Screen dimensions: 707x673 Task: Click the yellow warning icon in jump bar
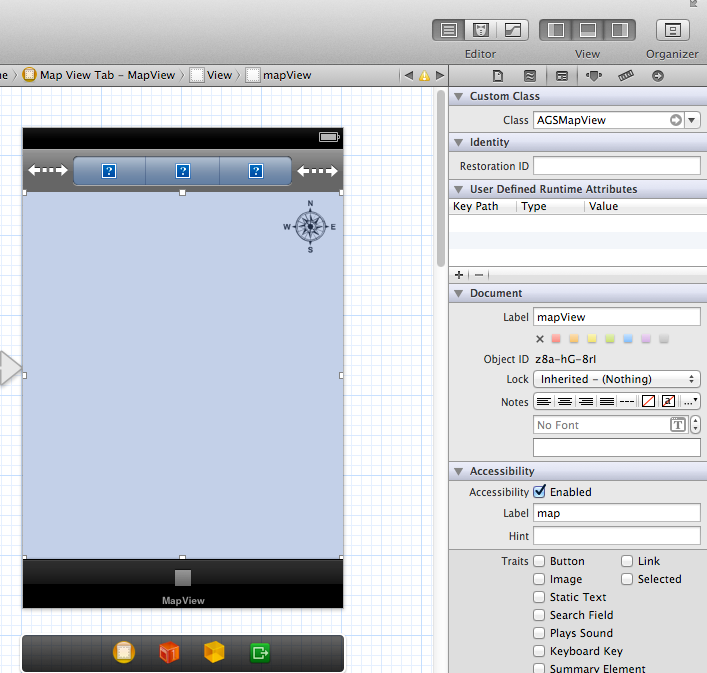424,75
